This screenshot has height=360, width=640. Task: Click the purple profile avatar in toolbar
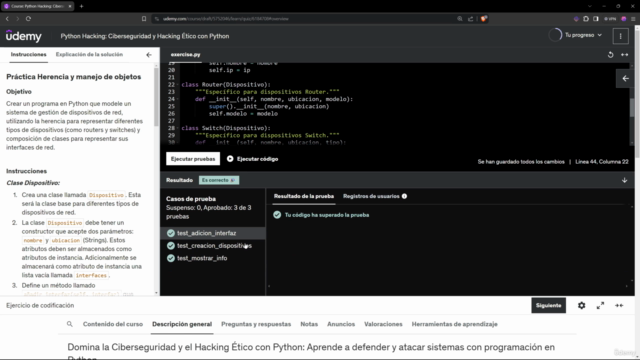623,19
